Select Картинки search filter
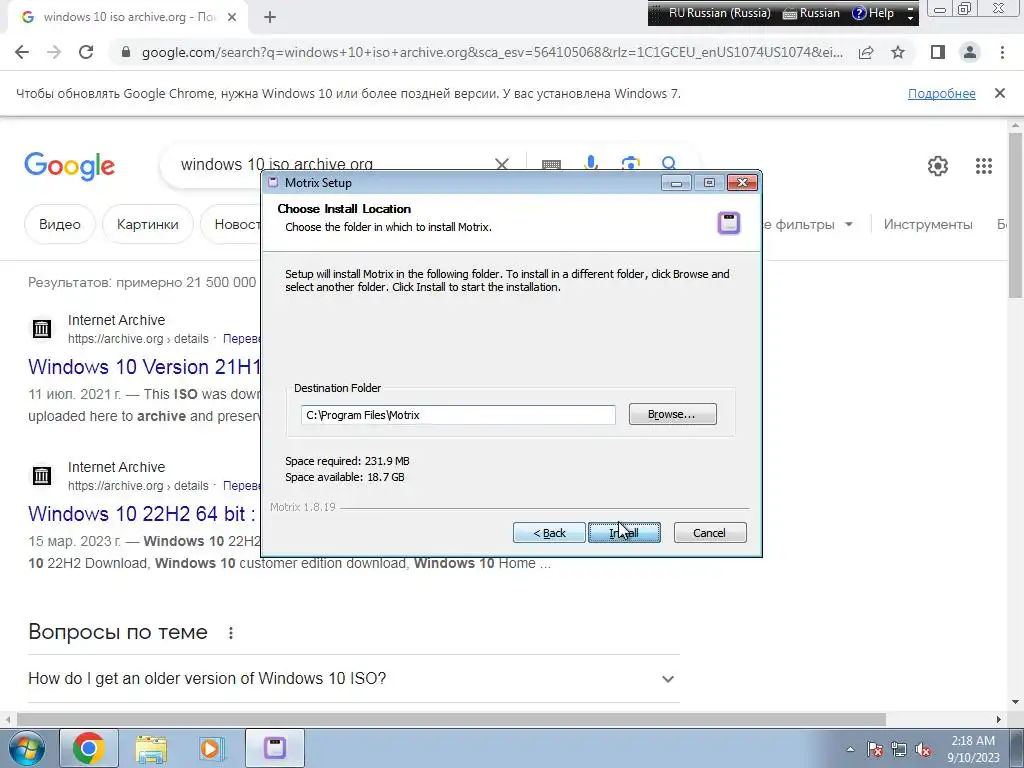This screenshot has height=768, width=1024. (148, 224)
